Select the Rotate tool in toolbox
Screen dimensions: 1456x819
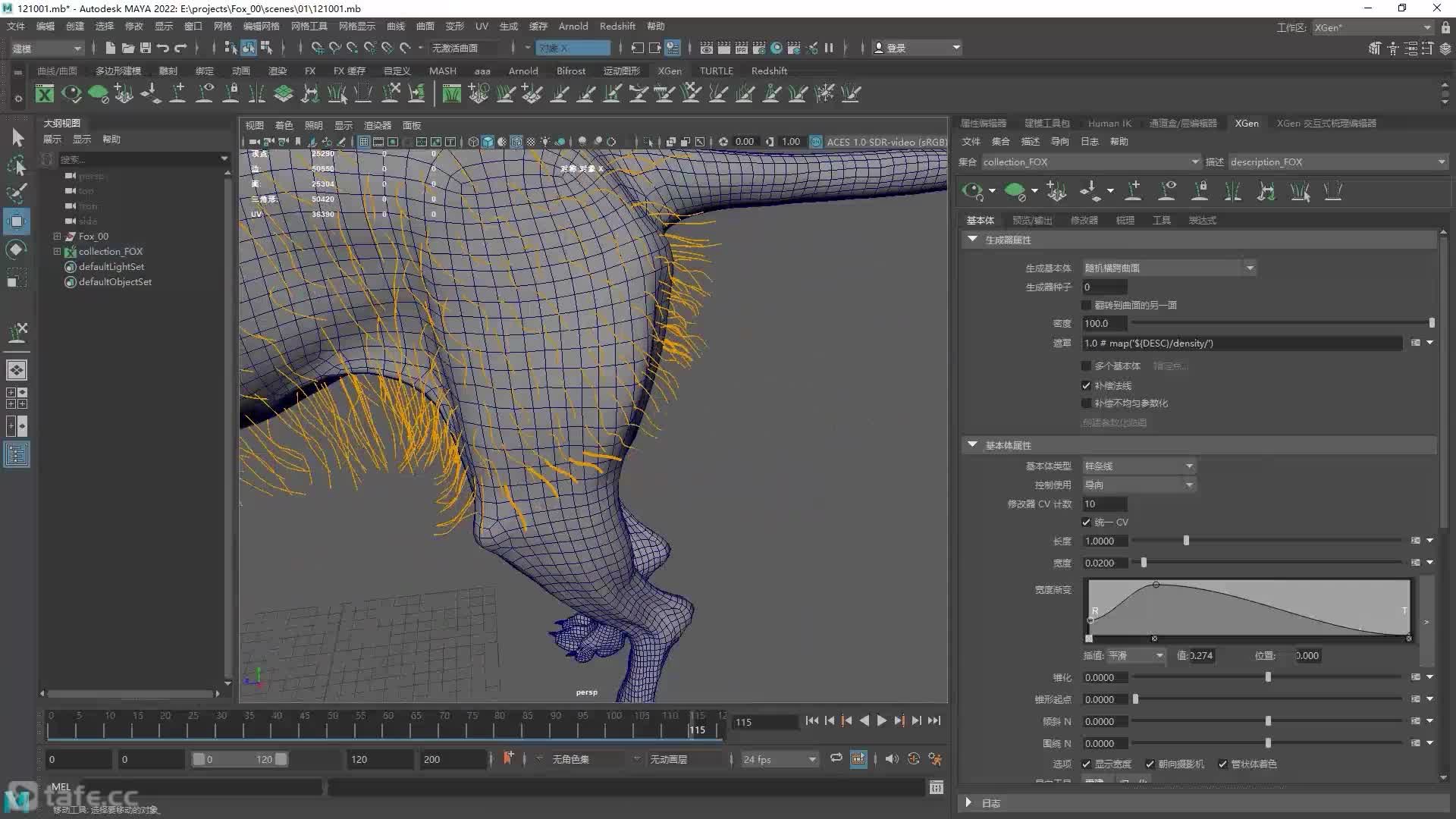pos(17,249)
